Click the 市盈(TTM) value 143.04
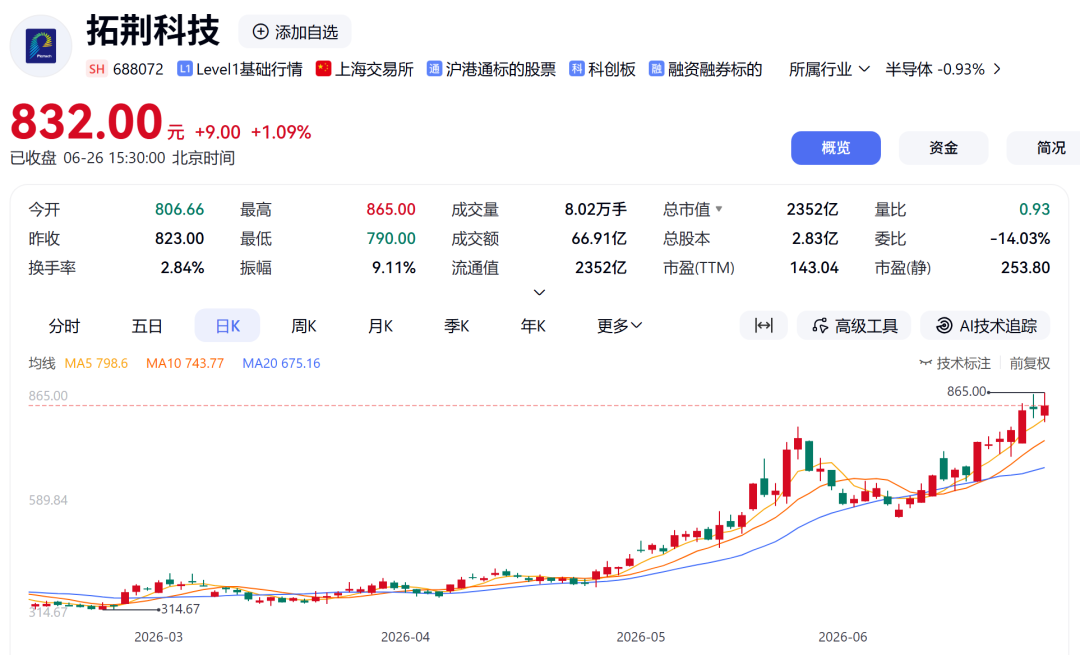This screenshot has height=655, width=1080. pos(814,267)
